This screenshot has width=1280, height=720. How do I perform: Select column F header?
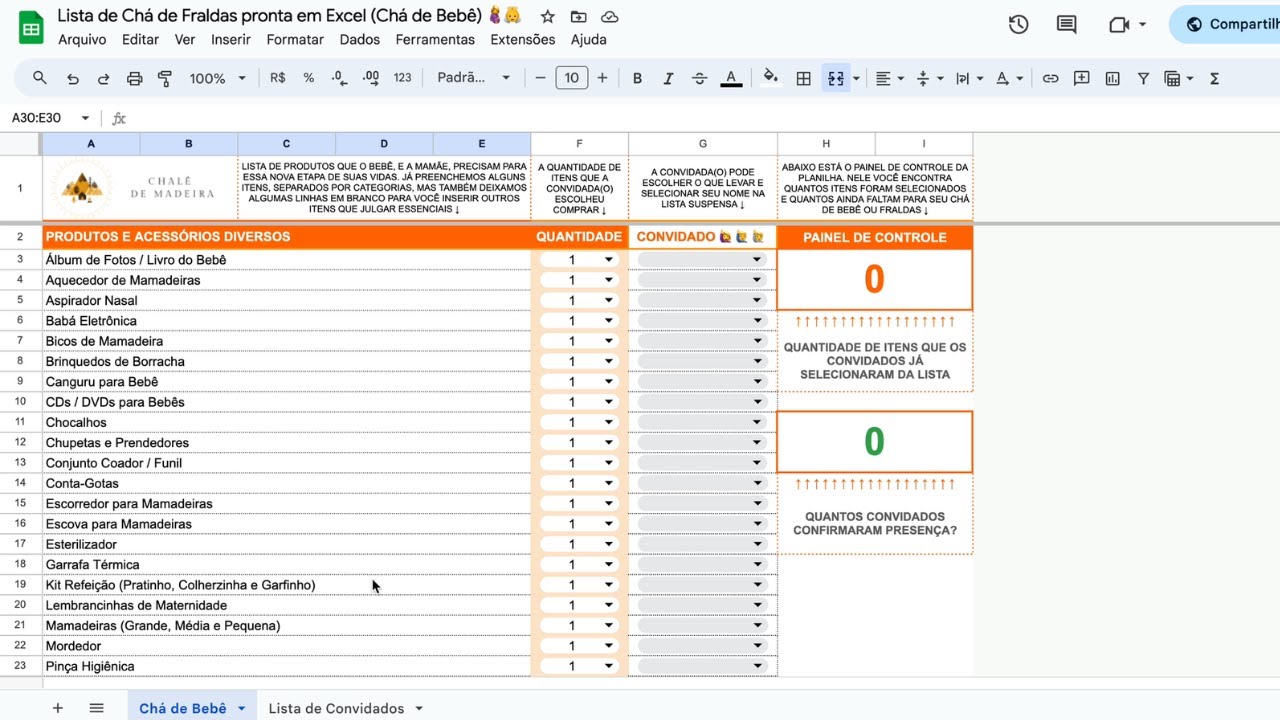[579, 144]
